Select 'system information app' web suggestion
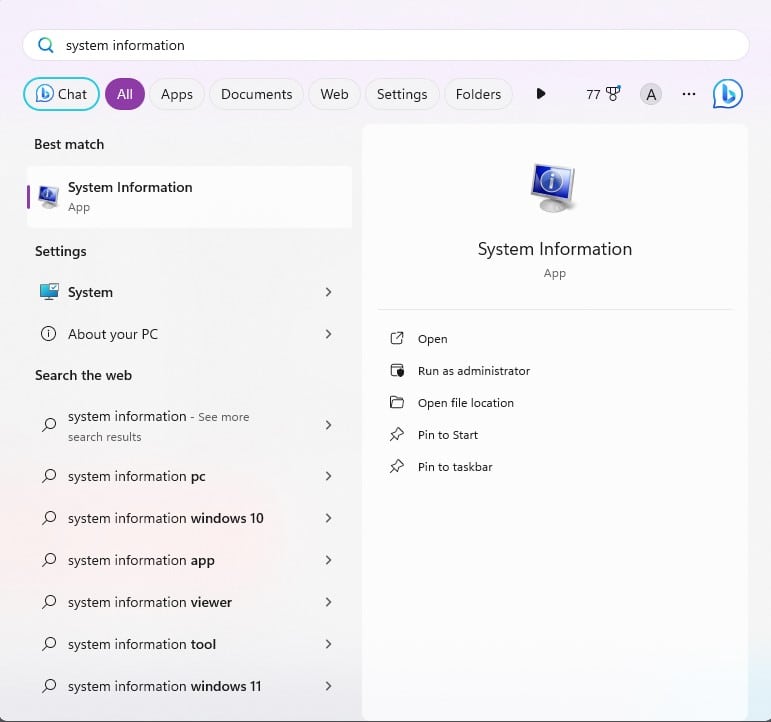Viewport: 771px width, 722px height. click(x=190, y=560)
